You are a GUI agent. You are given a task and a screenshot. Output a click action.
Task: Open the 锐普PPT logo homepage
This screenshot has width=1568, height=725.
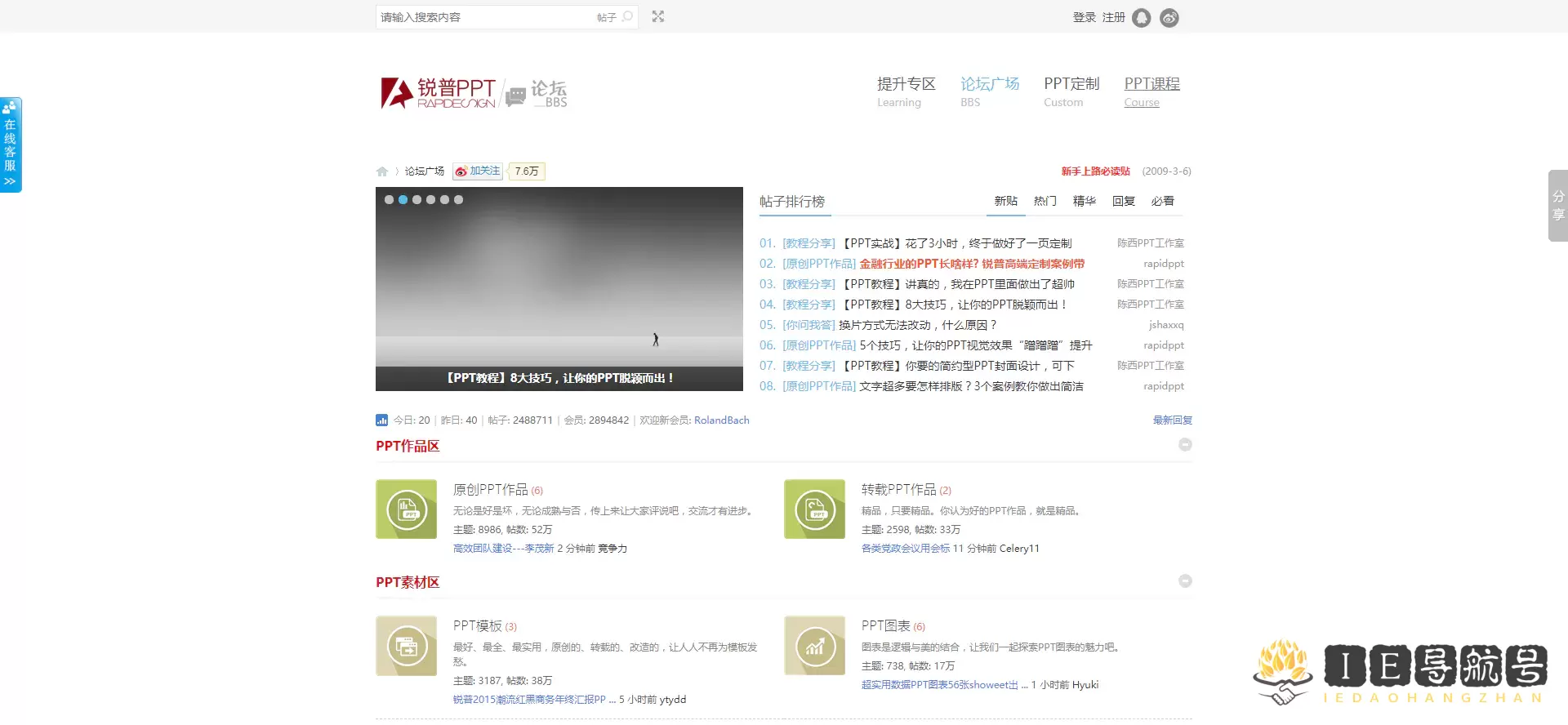(438, 93)
